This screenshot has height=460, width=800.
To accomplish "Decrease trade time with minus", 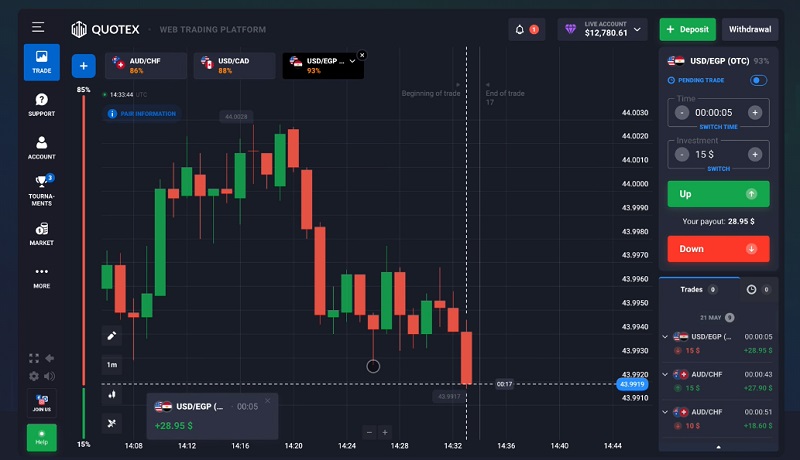I will coord(682,113).
